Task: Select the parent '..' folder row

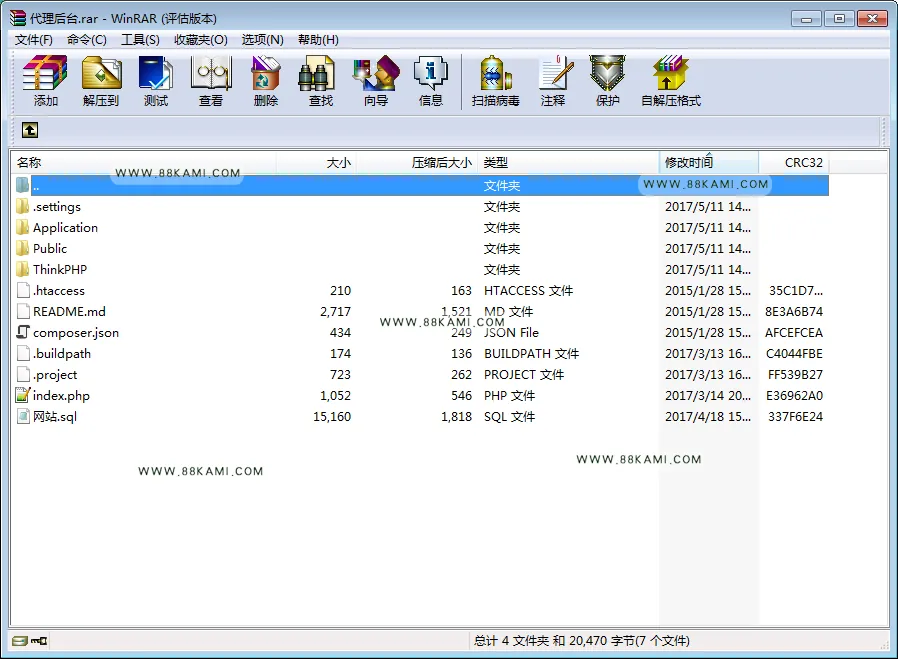Action: click(422, 185)
